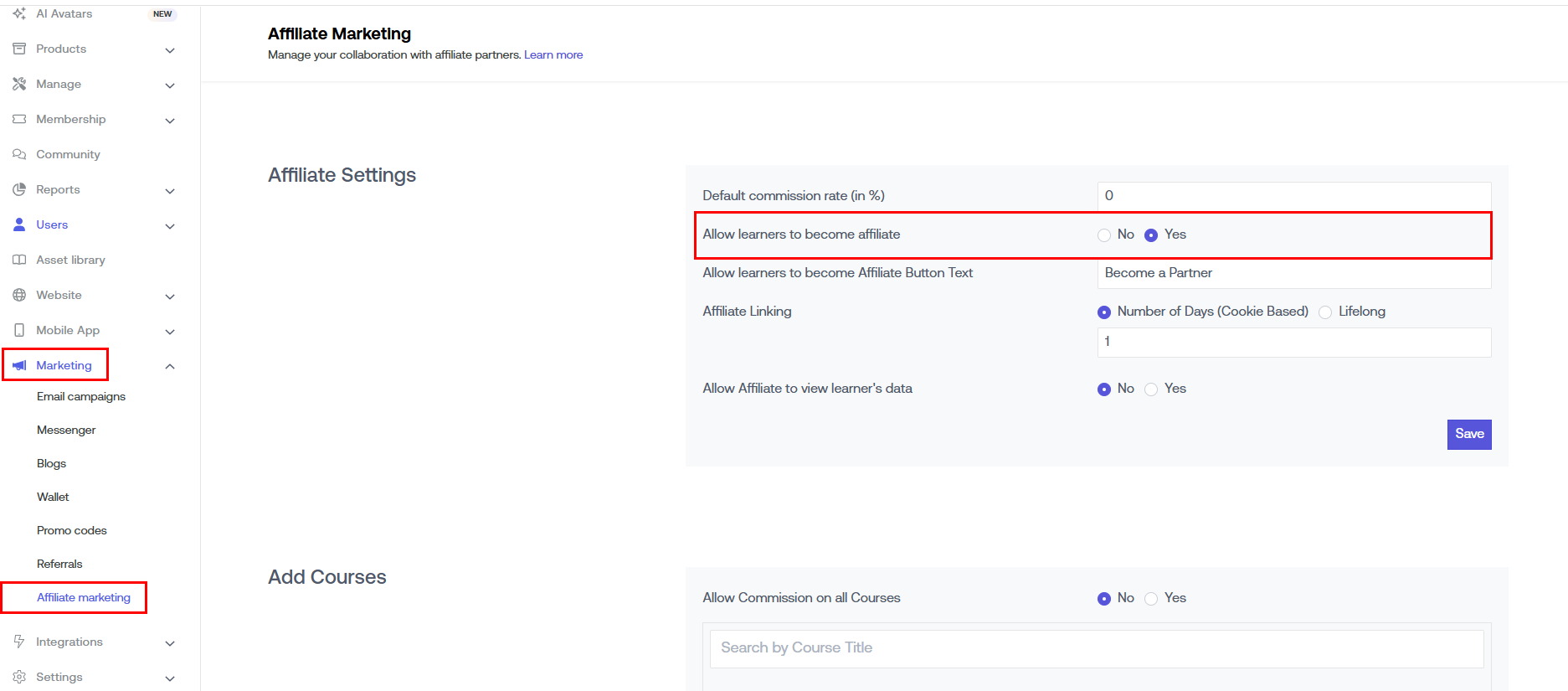Click the Manage tools icon
The height and width of the screenshot is (691, 1568).
point(19,84)
